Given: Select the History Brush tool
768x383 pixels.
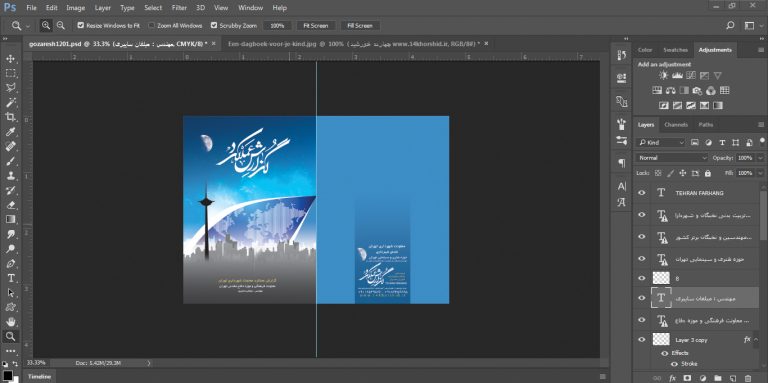Looking at the screenshot, I should click(10, 191).
